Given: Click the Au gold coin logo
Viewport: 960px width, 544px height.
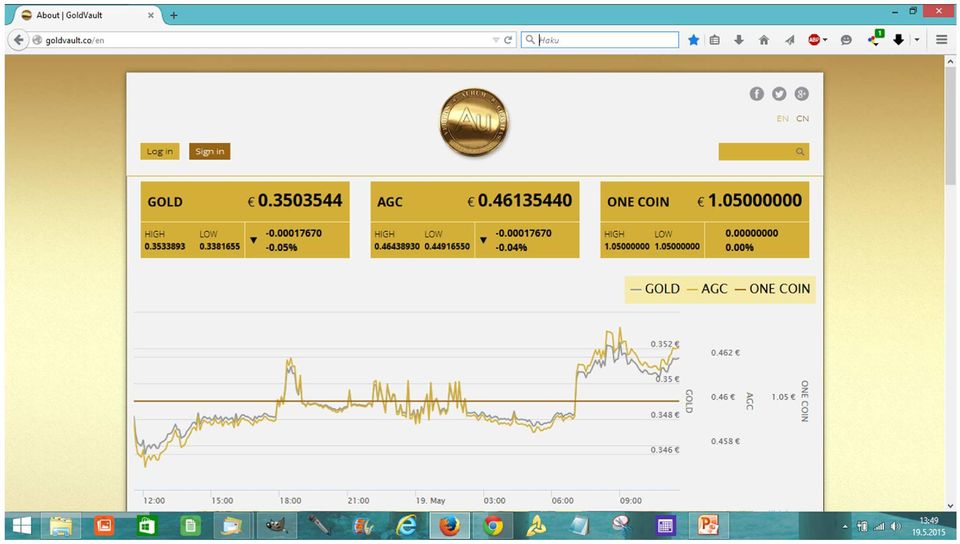Looking at the screenshot, I should (x=474, y=122).
